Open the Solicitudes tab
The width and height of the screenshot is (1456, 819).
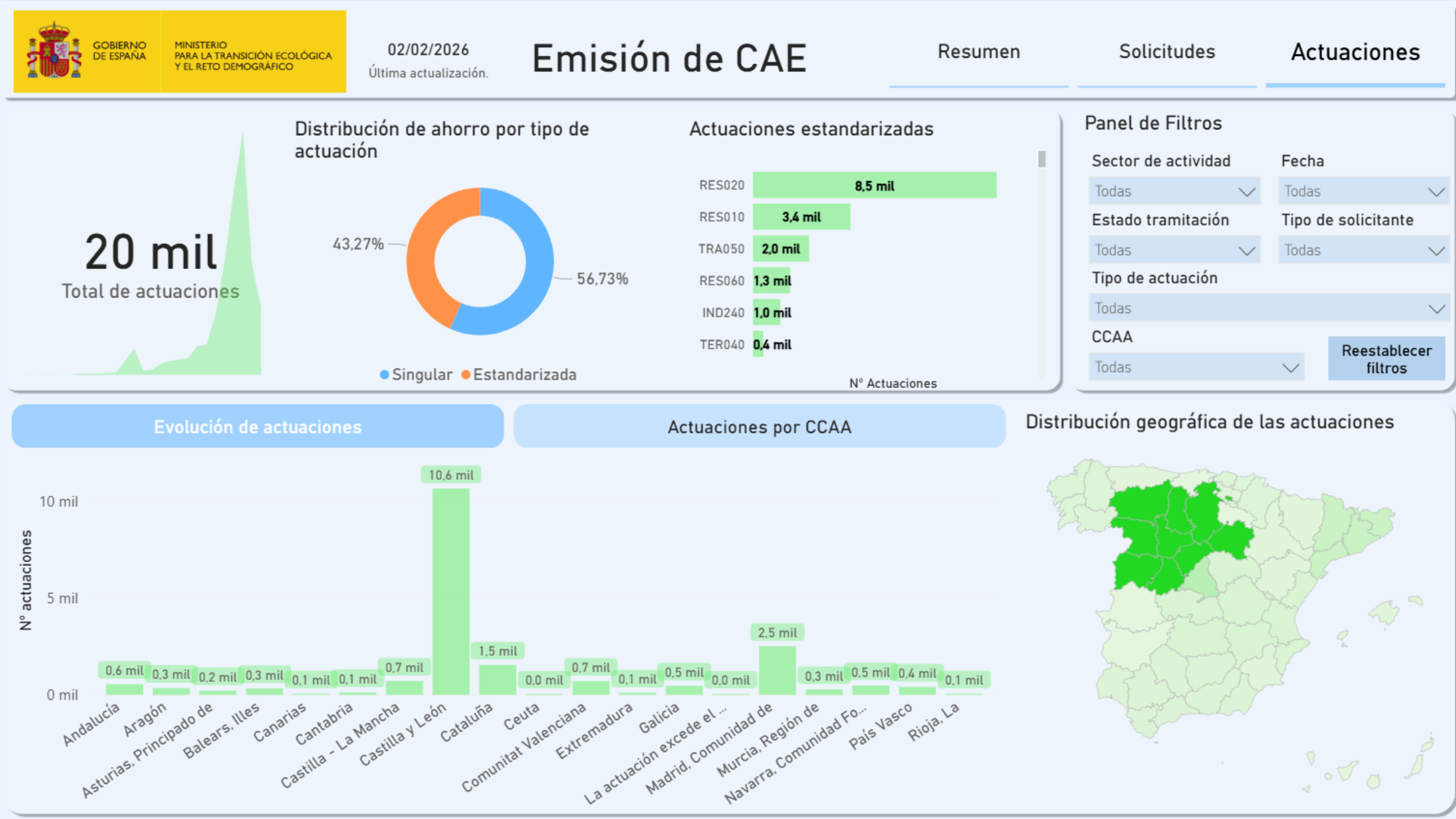coord(1167,52)
